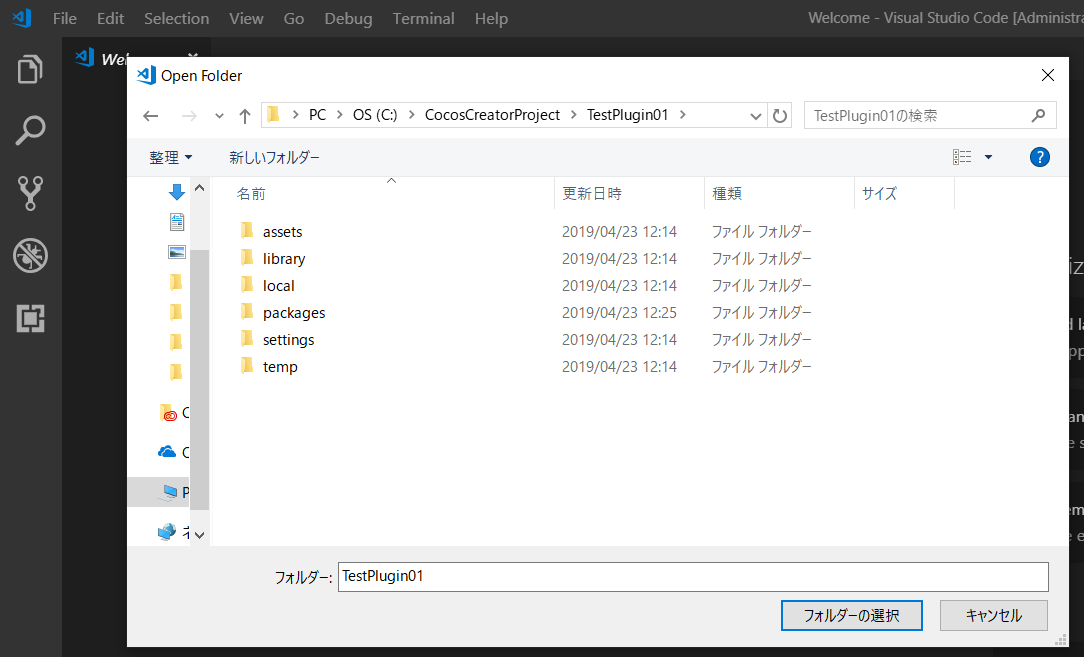Viewport: 1084px width, 657px height.
Task: Click the フォルダーの選択 button
Action: 852,616
